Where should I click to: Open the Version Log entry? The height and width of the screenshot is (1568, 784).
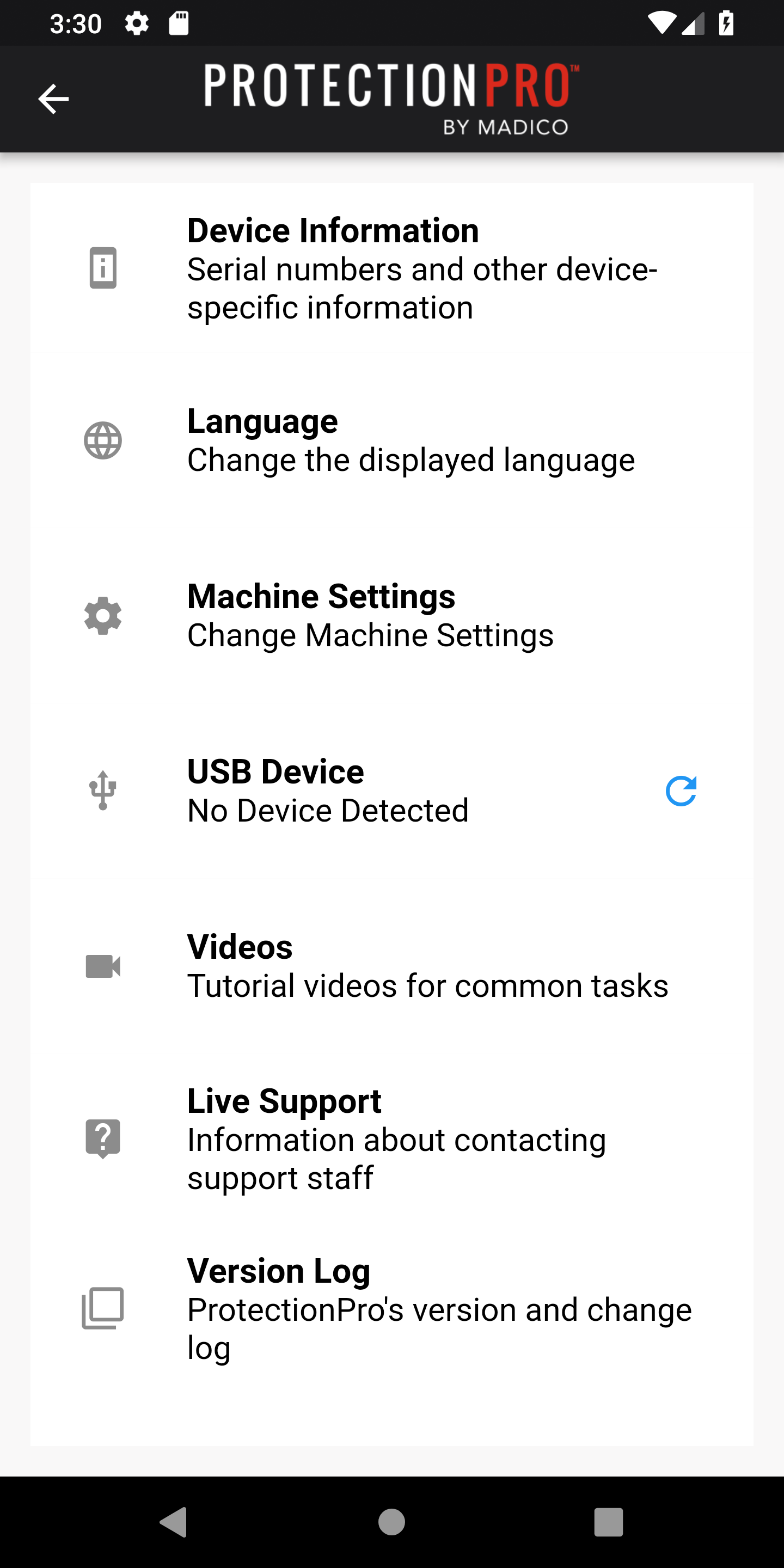click(x=392, y=1308)
